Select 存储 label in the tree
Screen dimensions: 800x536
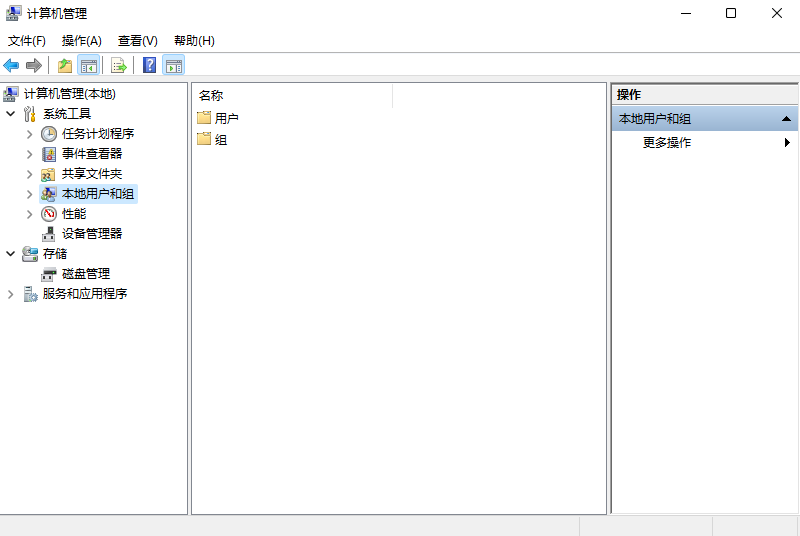[55, 254]
